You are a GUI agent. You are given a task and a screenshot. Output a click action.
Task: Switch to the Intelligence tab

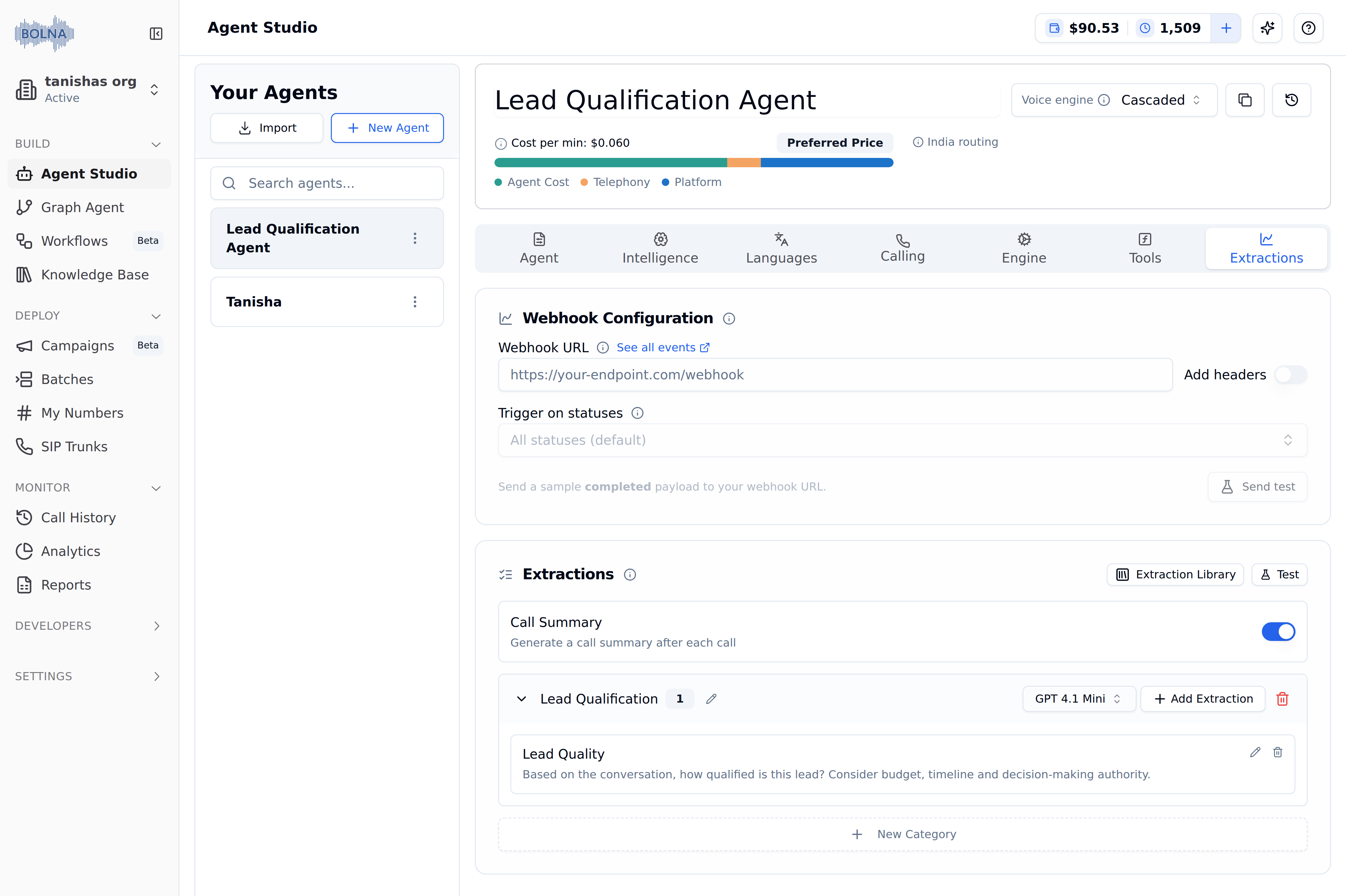(x=660, y=249)
